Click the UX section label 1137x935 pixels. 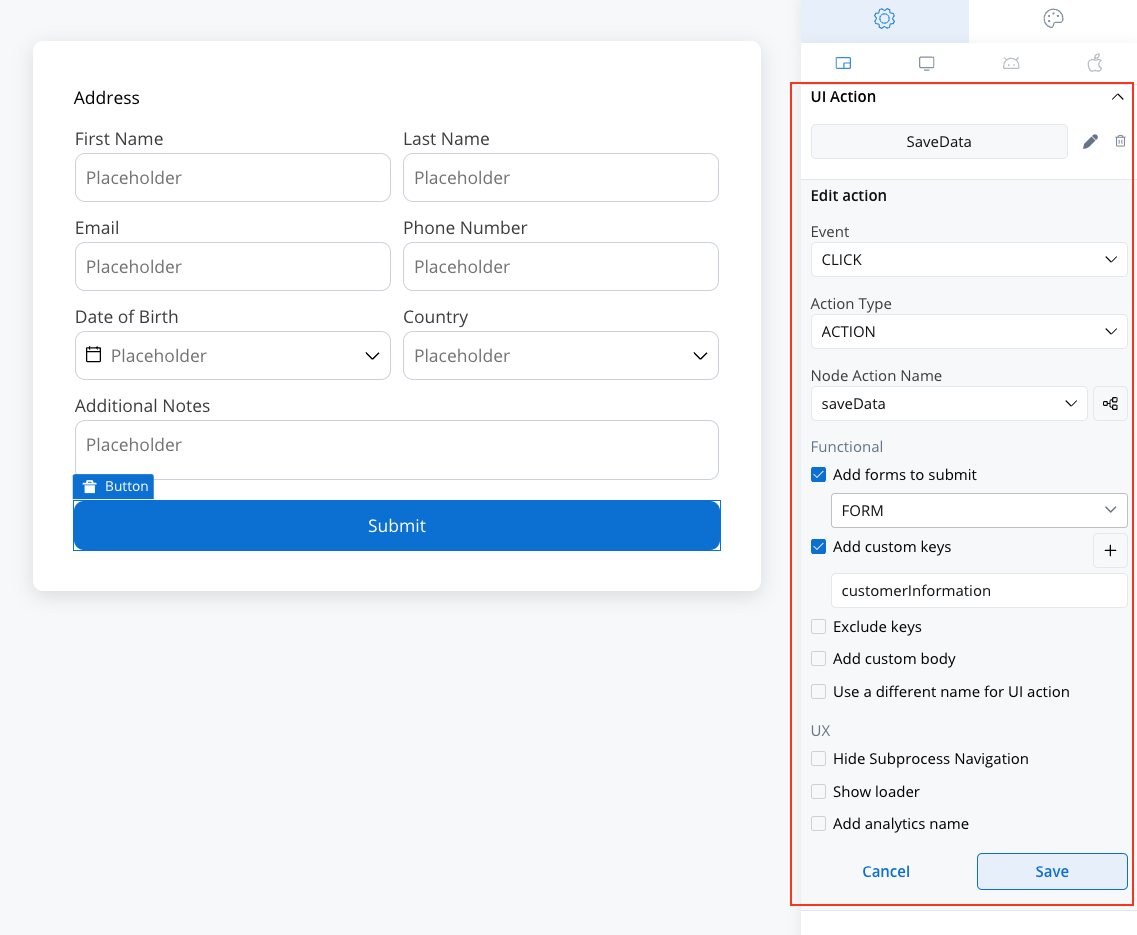pos(820,730)
